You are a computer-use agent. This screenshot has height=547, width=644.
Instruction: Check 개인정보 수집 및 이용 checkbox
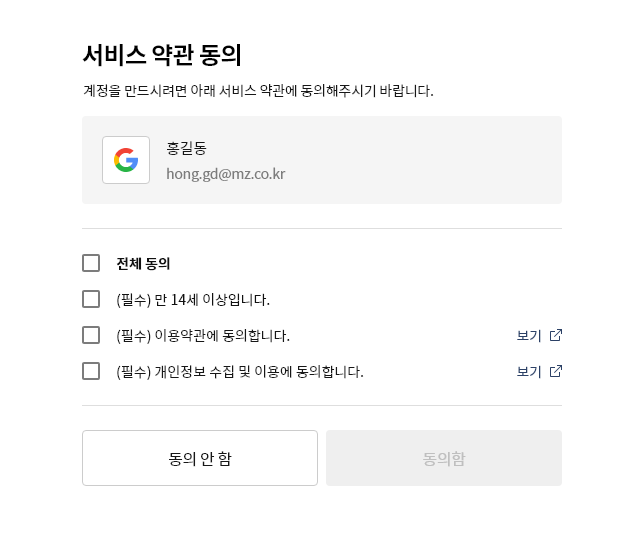click(91, 371)
